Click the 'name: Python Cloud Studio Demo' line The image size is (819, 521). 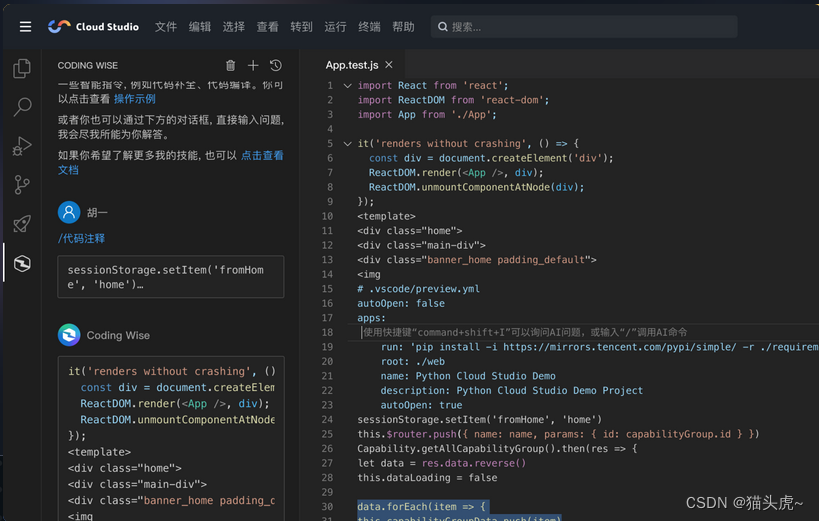point(468,376)
